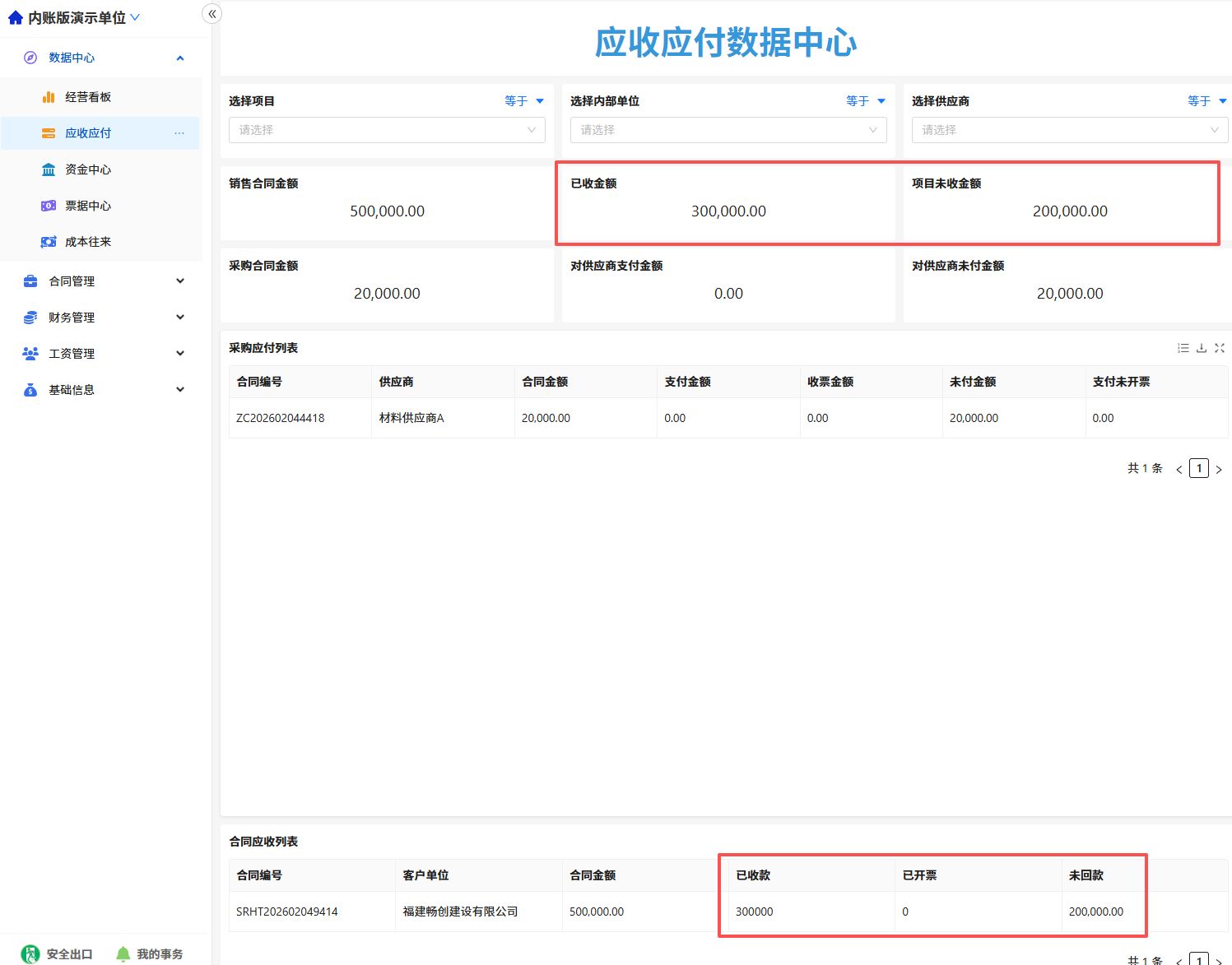
Task: Expand the 合同管理 menu chevron
Action: [x=180, y=281]
